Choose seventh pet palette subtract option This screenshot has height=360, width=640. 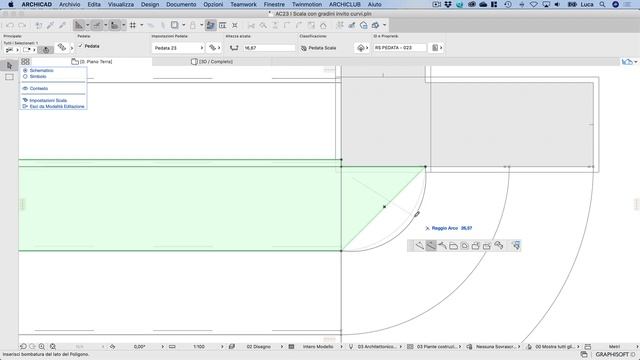pyautogui.click(x=487, y=246)
